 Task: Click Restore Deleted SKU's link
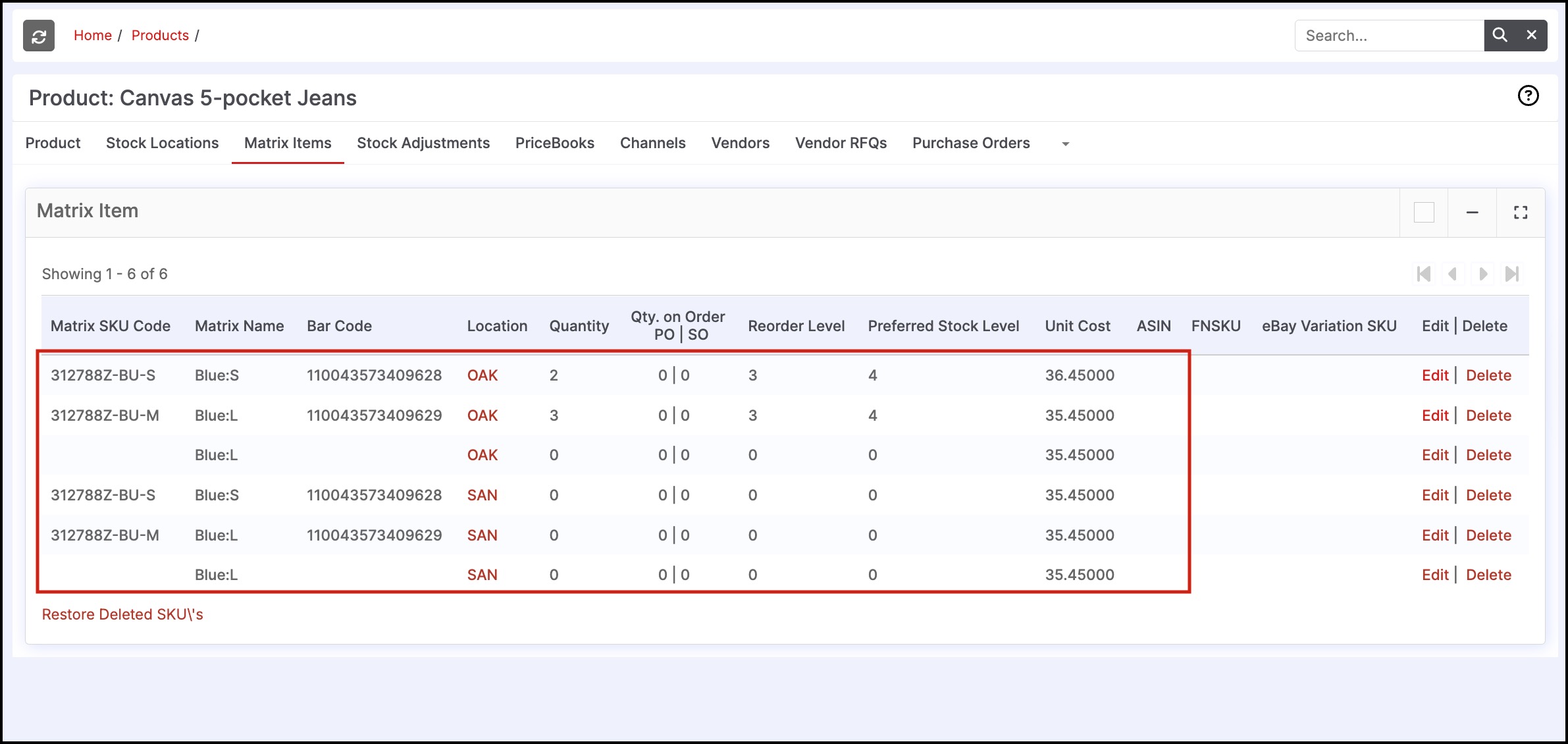(122, 614)
